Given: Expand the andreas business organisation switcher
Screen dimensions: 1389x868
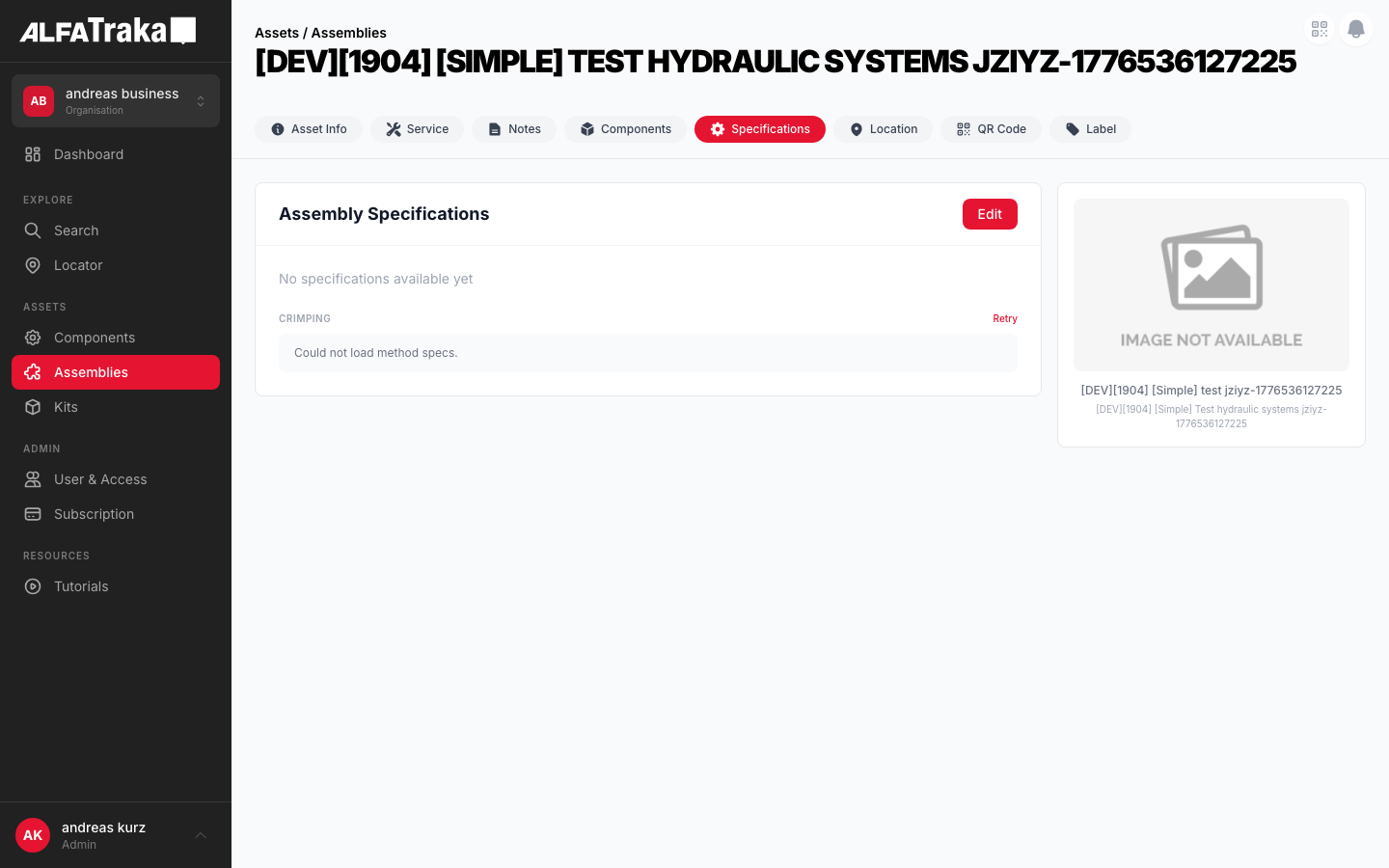Looking at the screenshot, I should [x=116, y=101].
